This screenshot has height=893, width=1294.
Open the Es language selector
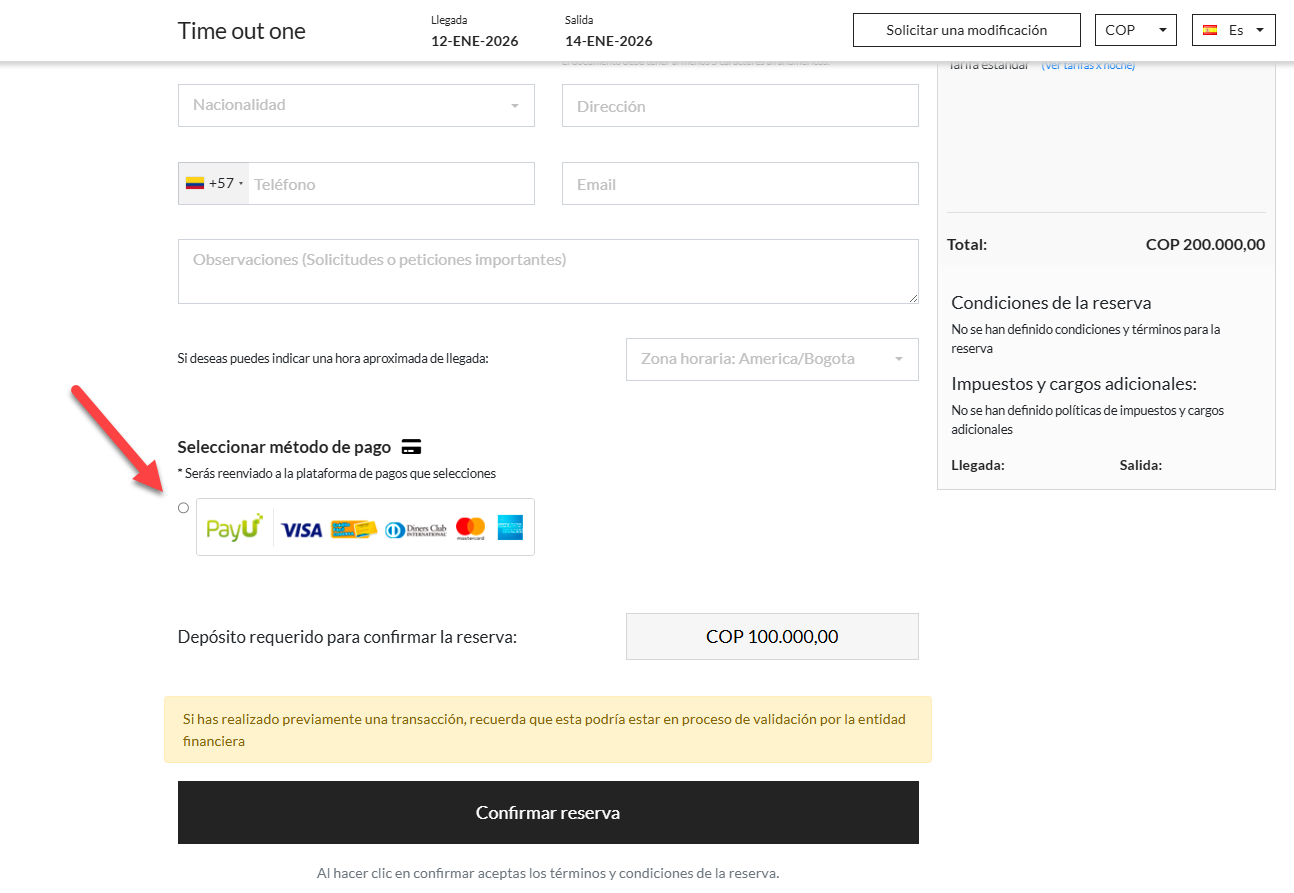pyautogui.click(x=1234, y=30)
